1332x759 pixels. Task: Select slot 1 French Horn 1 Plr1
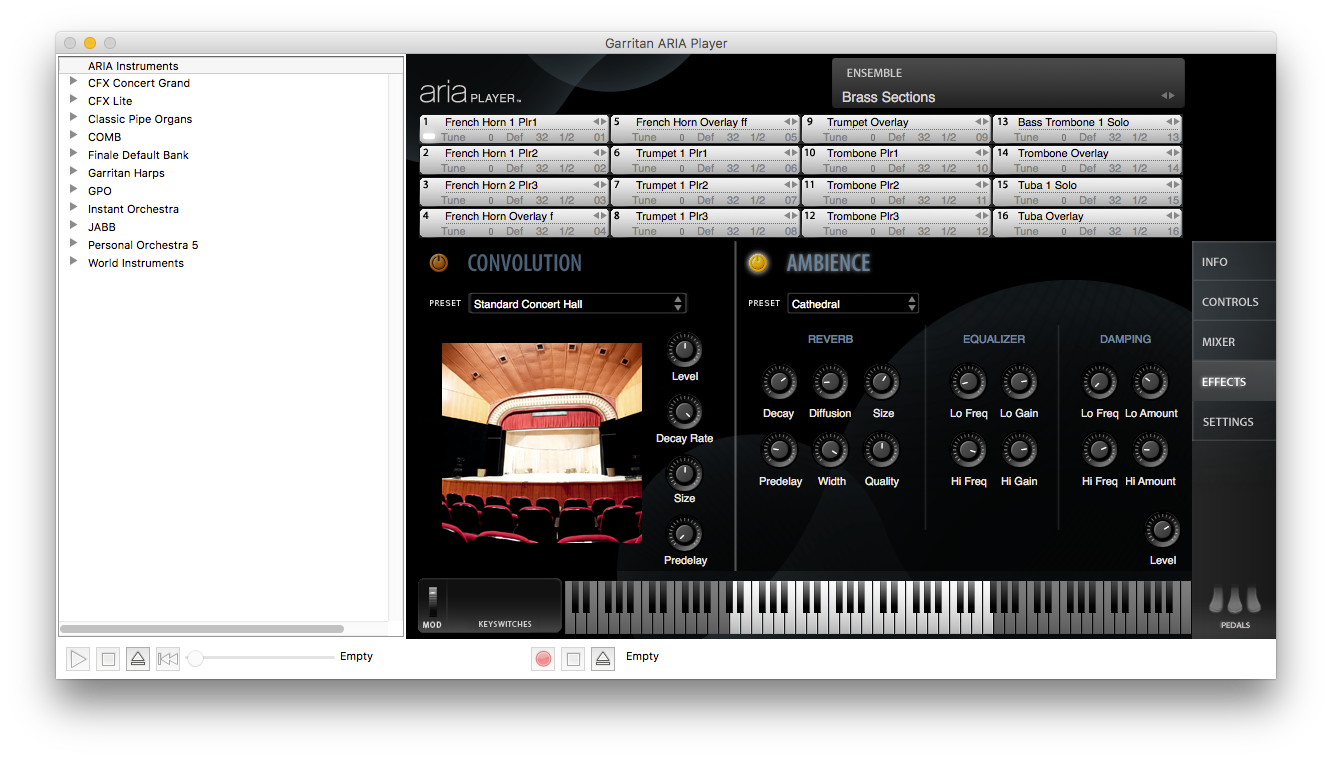click(x=514, y=129)
